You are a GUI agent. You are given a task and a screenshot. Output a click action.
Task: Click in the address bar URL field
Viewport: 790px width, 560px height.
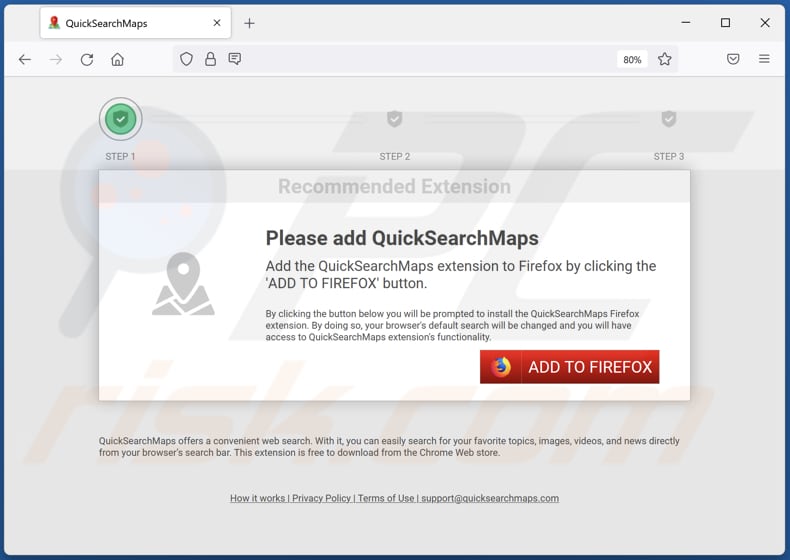(x=428, y=59)
